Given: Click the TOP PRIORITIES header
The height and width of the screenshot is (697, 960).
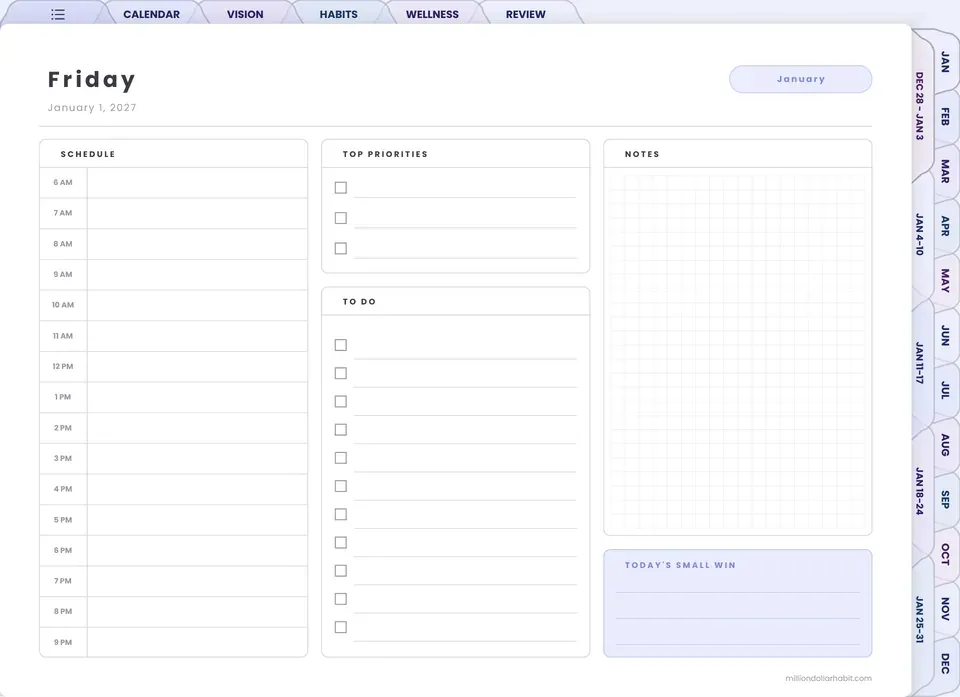Looking at the screenshot, I should [385, 154].
